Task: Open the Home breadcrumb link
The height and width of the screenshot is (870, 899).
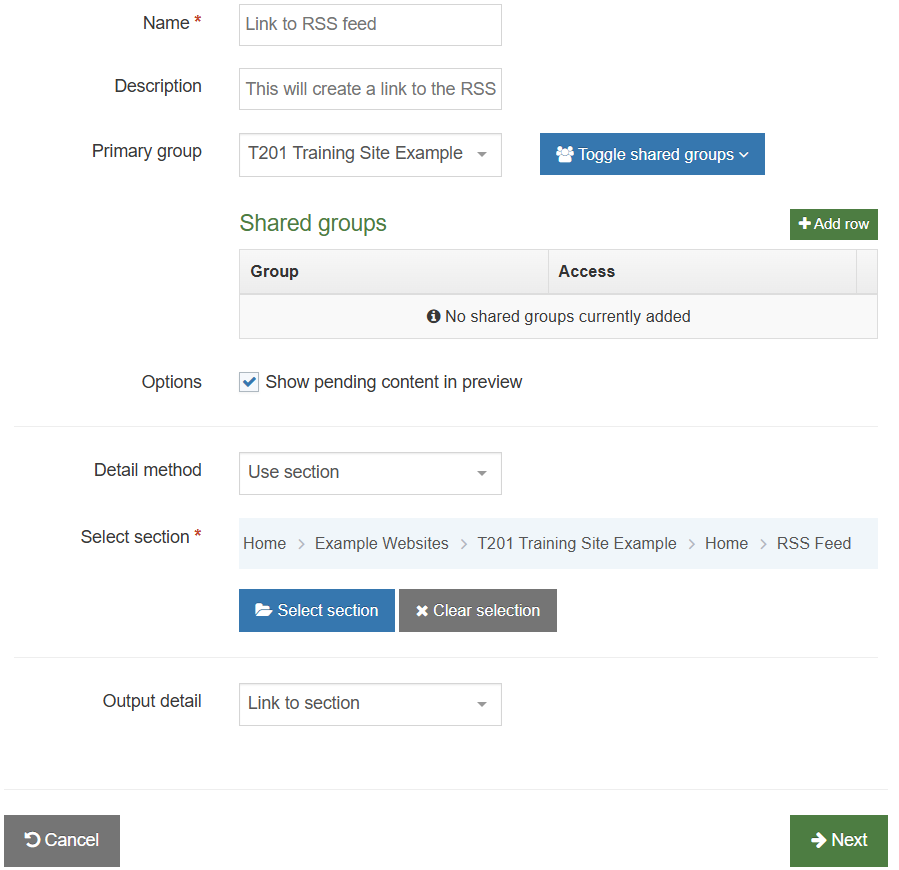Action: click(x=264, y=543)
